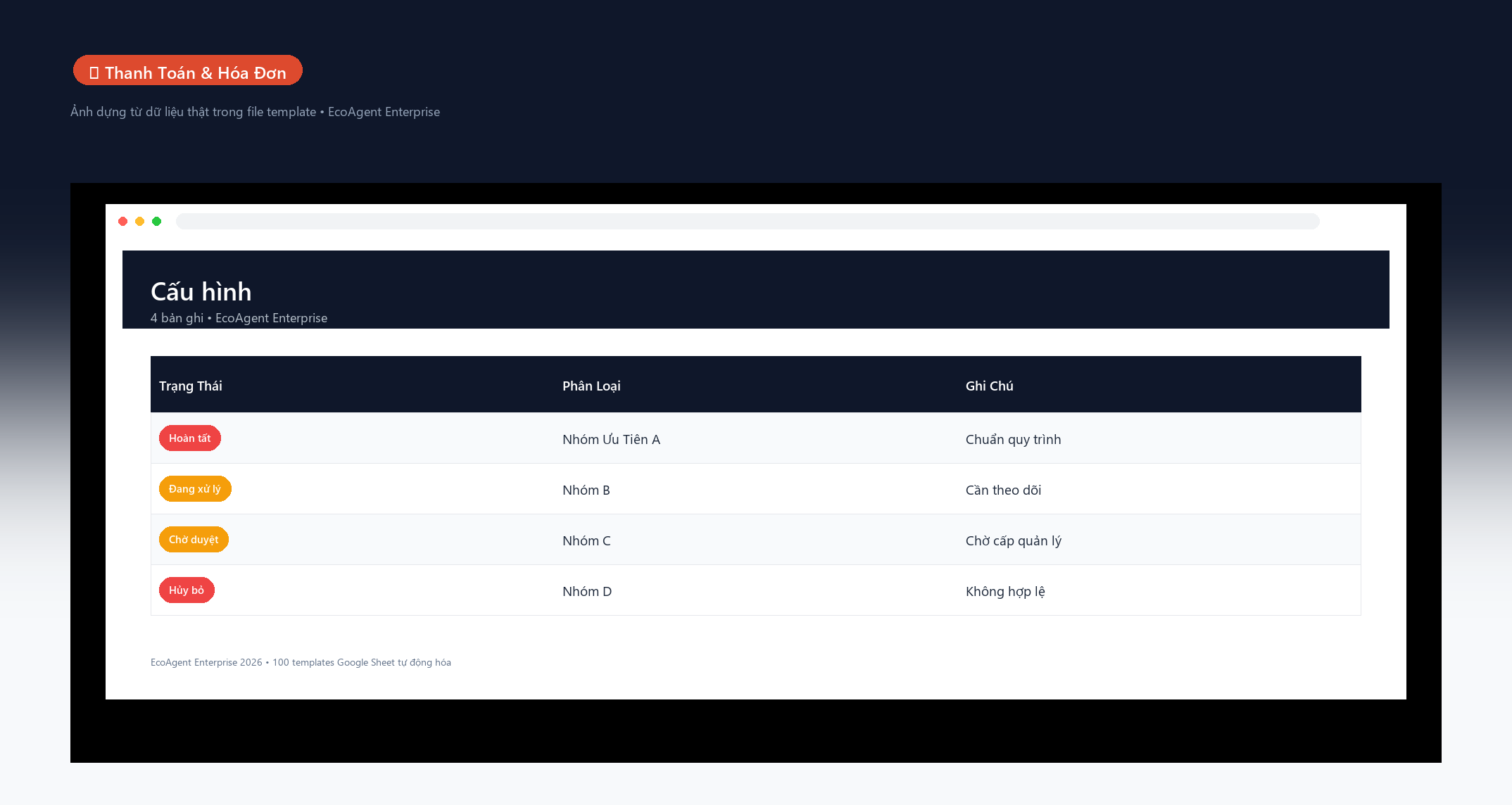Focus the browser address bar field

pyautogui.click(x=748, y=221)
